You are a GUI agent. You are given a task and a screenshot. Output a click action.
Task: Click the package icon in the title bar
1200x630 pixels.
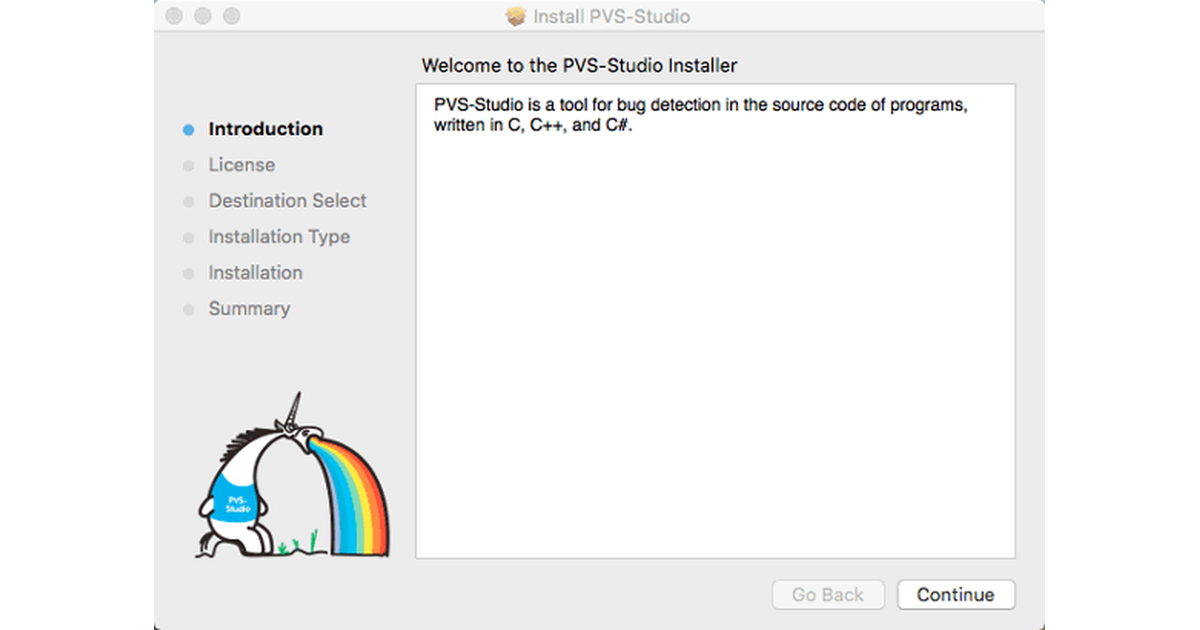point(515,16)
